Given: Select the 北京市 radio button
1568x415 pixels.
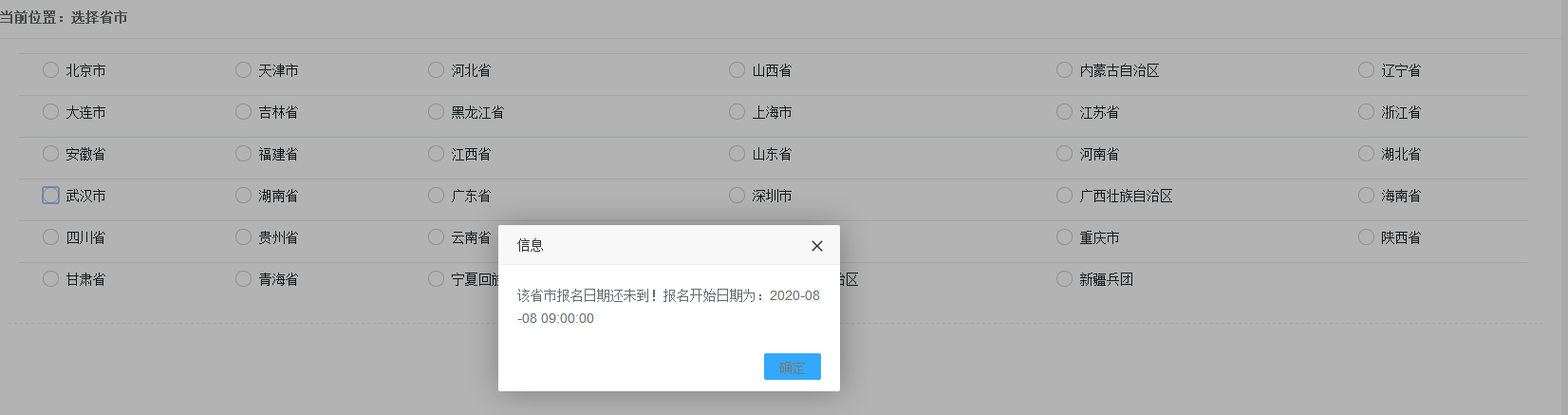Looking at the screenshot, I should tap(50, 70).
